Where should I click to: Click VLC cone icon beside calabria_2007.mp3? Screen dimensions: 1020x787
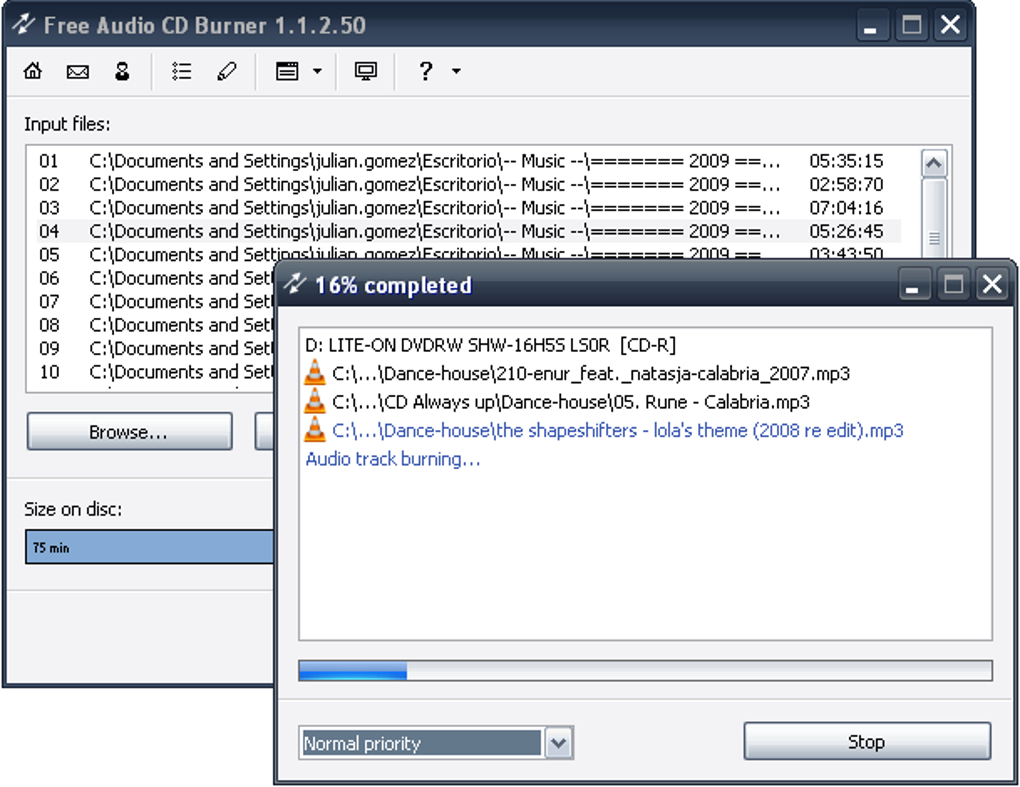click(315, 373)
